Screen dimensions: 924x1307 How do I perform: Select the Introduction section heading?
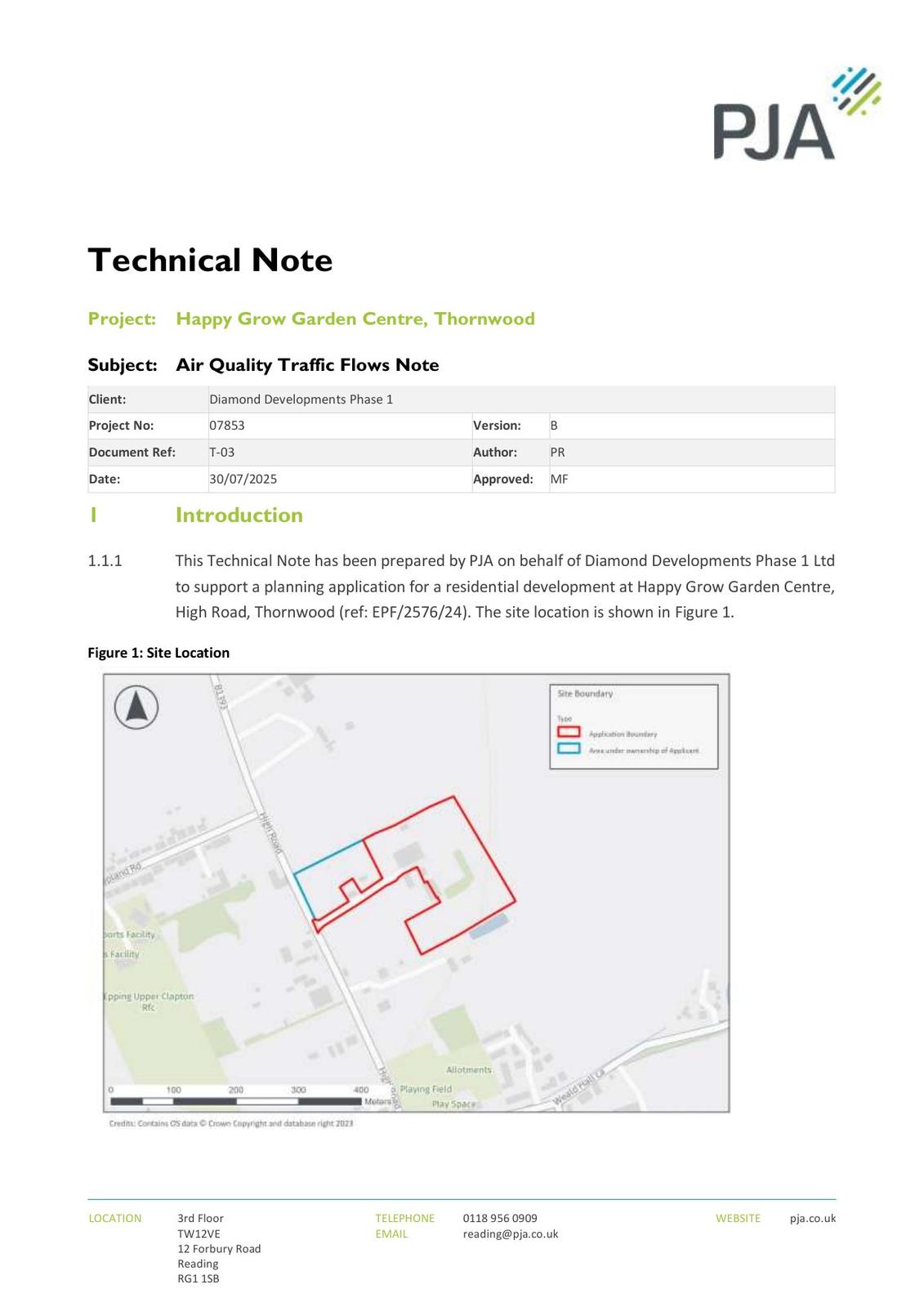(239, 515)
